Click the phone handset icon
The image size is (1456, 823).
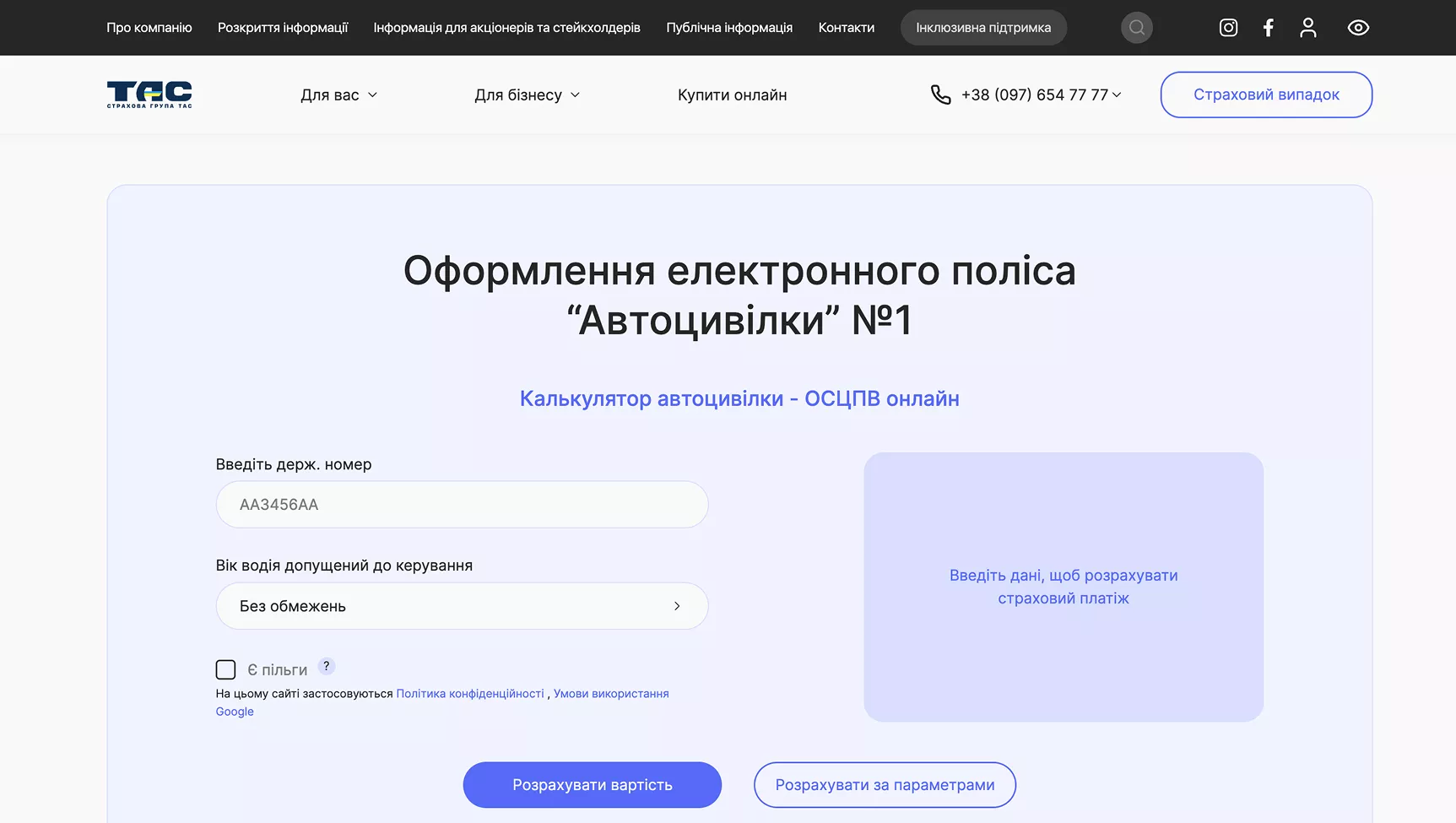939,95
